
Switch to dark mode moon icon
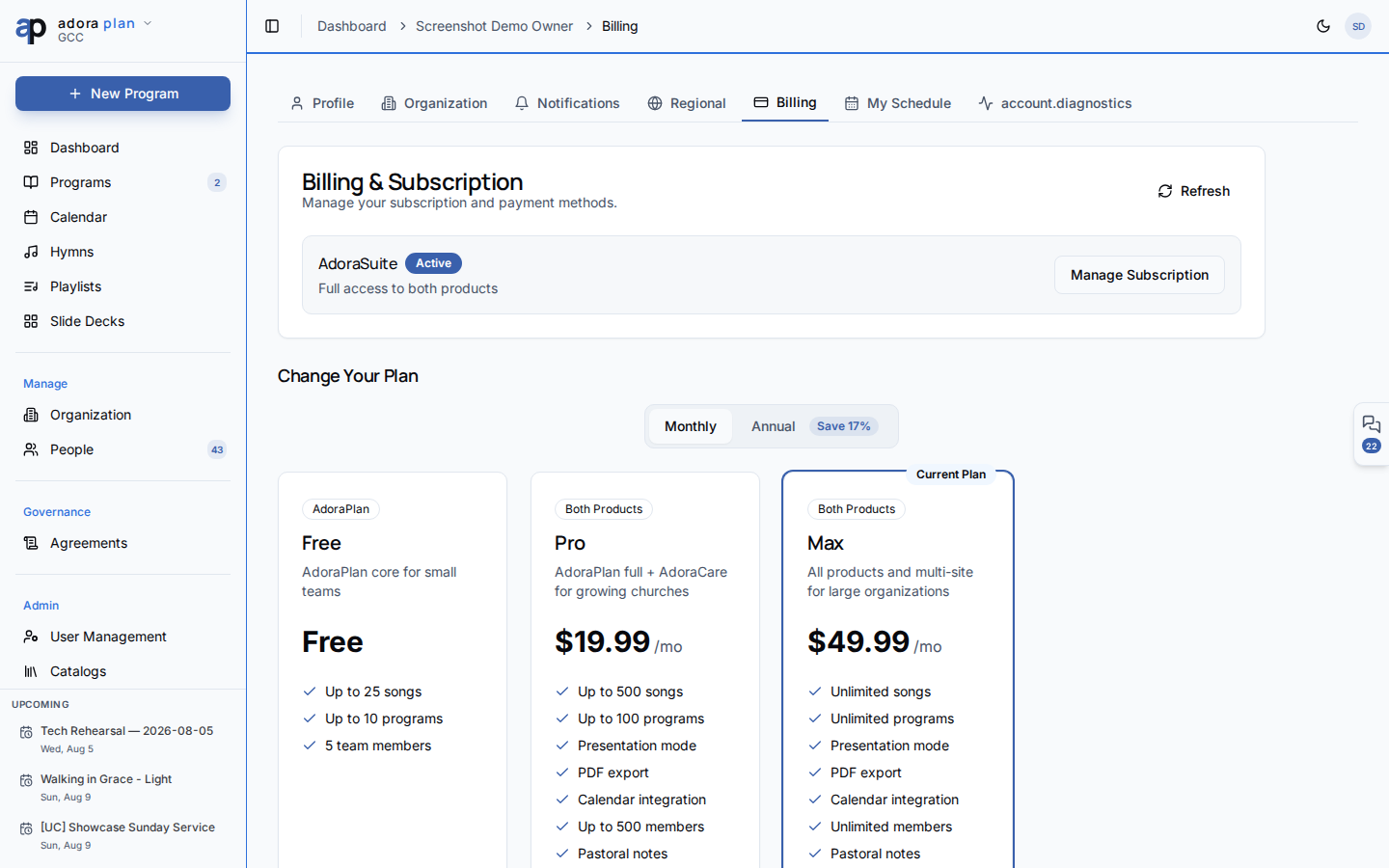click(1323, 26)
